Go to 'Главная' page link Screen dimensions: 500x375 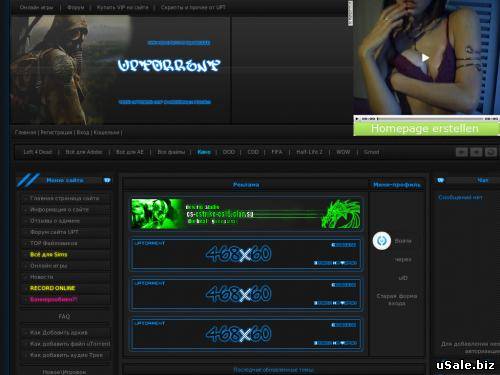(x=25, y=133)
